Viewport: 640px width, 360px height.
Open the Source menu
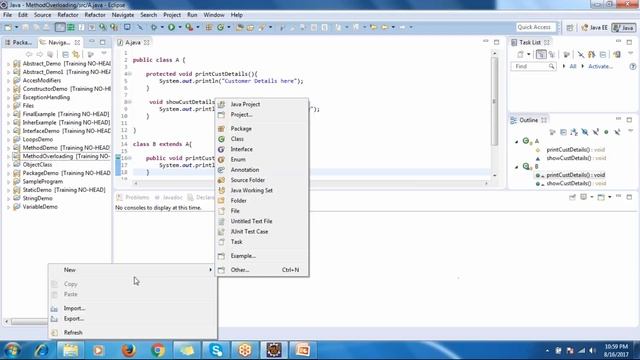point(42,15)
